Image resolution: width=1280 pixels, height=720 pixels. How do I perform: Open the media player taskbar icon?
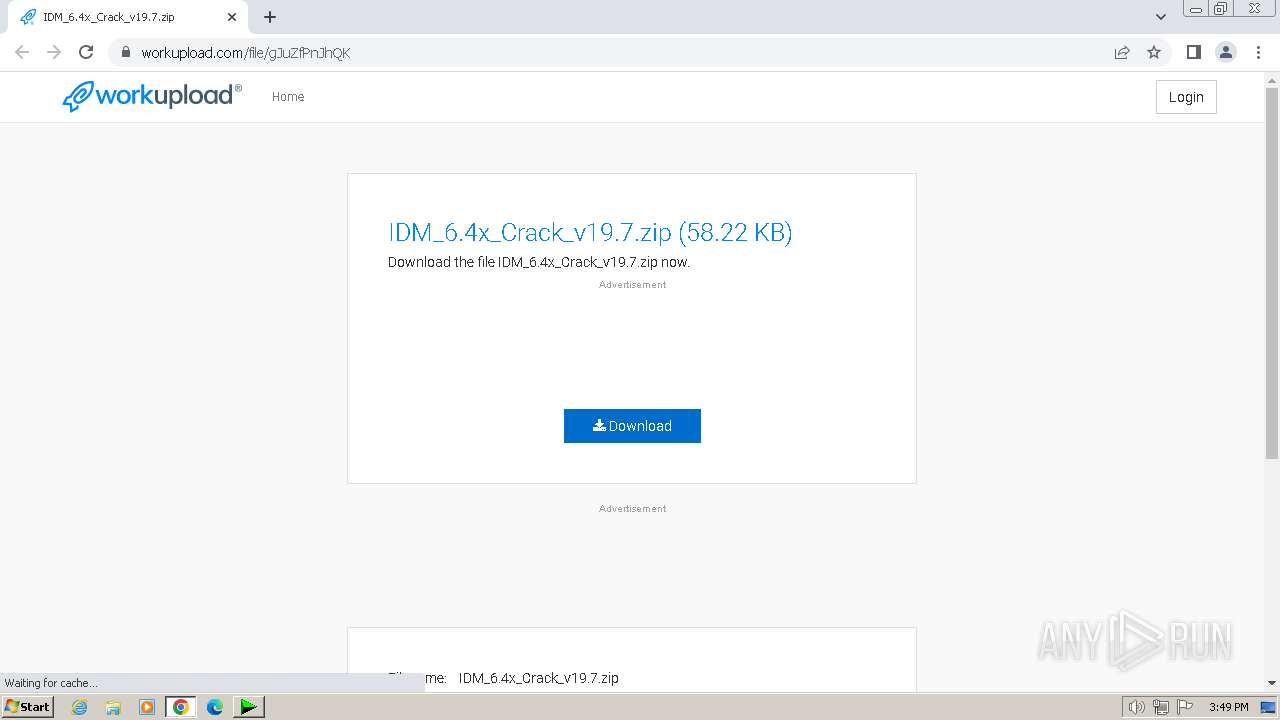click(x=147, y=707)
